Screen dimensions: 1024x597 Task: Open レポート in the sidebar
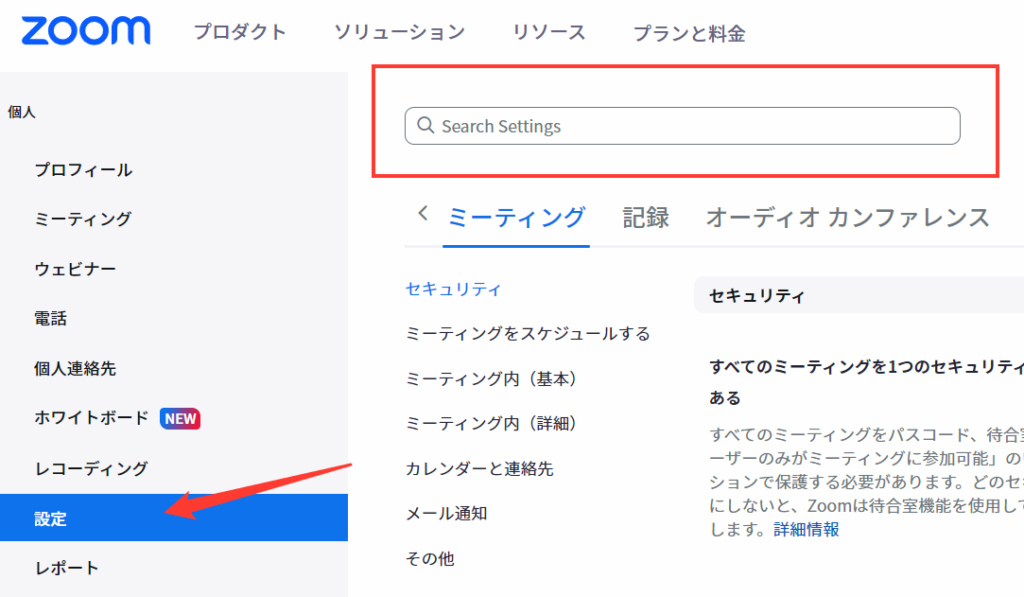pos(67,568)
